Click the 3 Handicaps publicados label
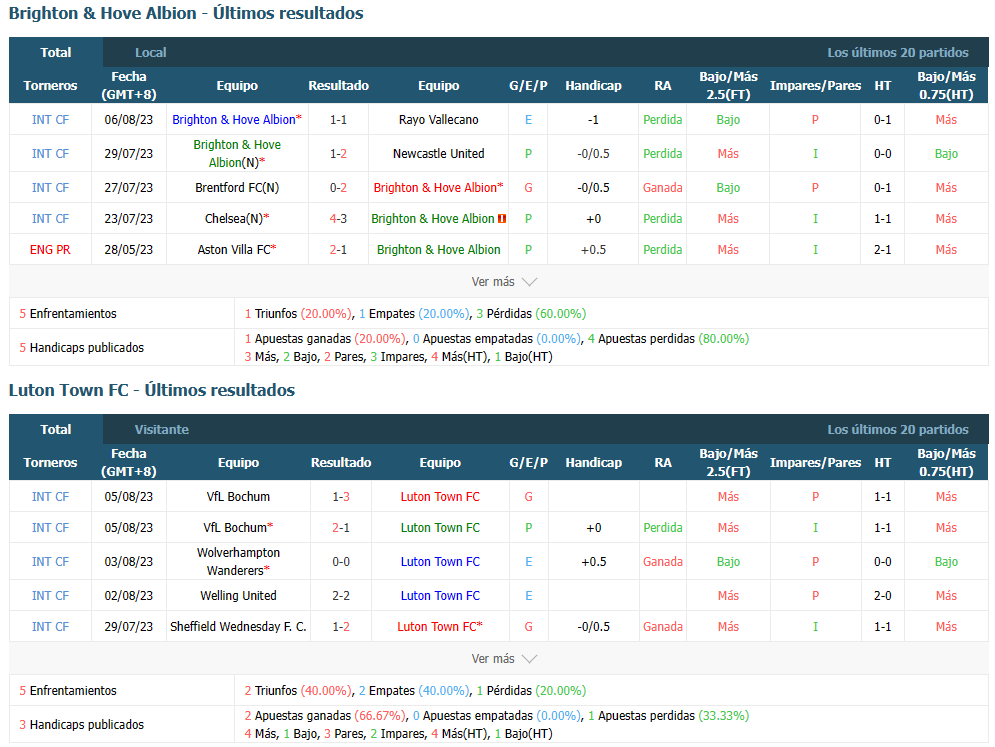 (82, 725)
